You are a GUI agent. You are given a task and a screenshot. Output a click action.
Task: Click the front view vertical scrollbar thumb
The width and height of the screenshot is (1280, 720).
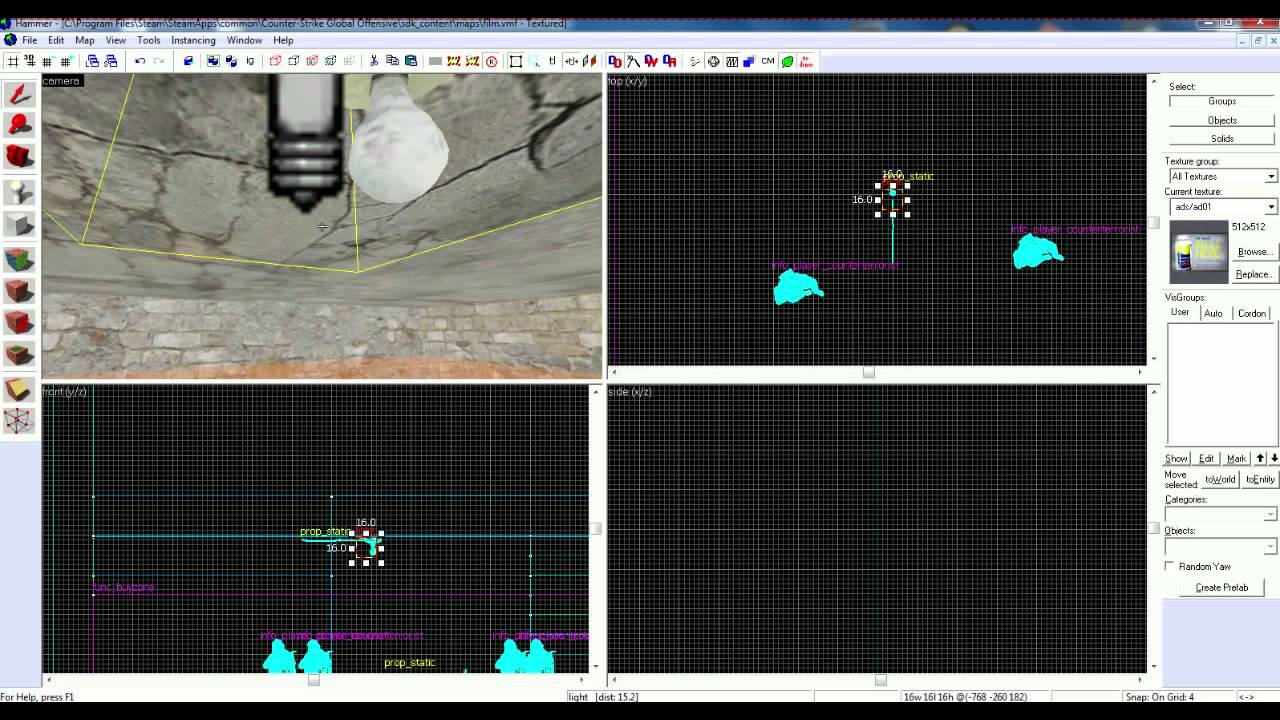pyautogui.click(x=596, y=527)
